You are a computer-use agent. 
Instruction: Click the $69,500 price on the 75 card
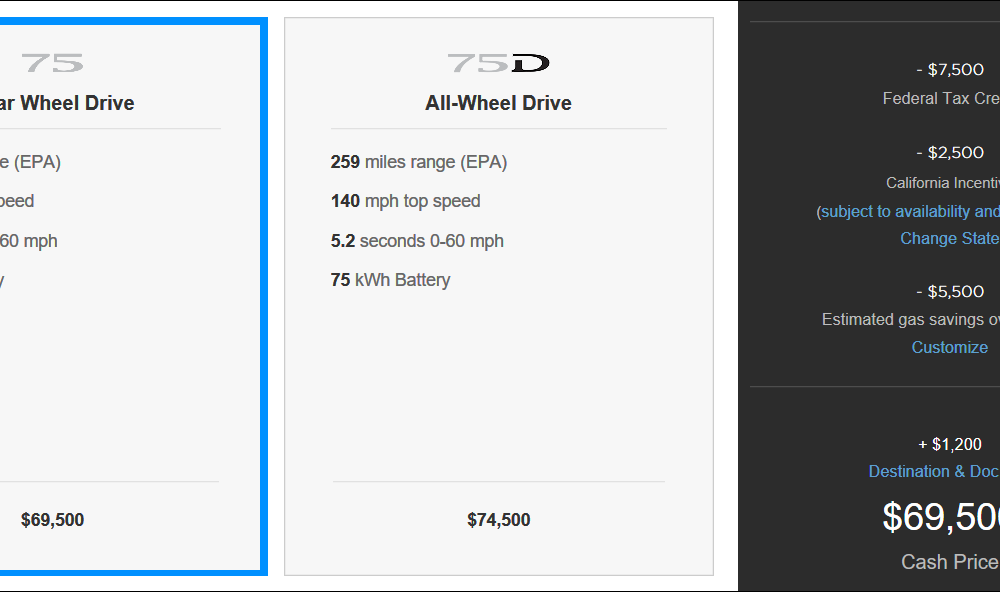tap(52, 520)
